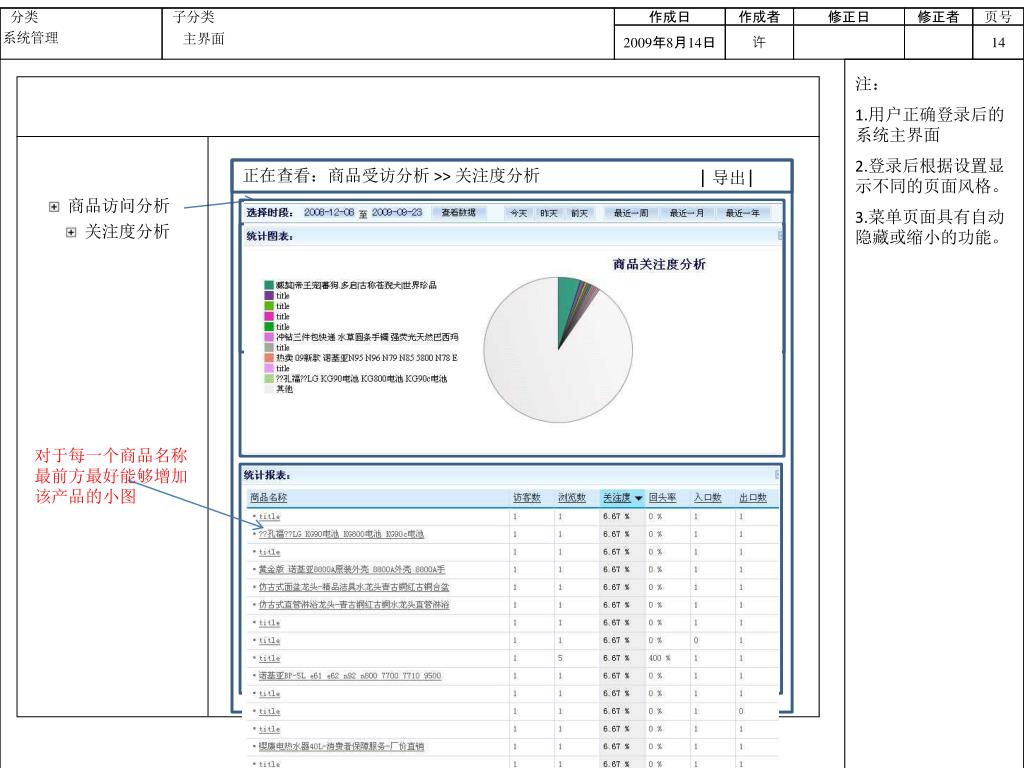This screenshot has height=768, width=1024.
Task: Click the 导出 export button
Action: click(x=729, y=179)
